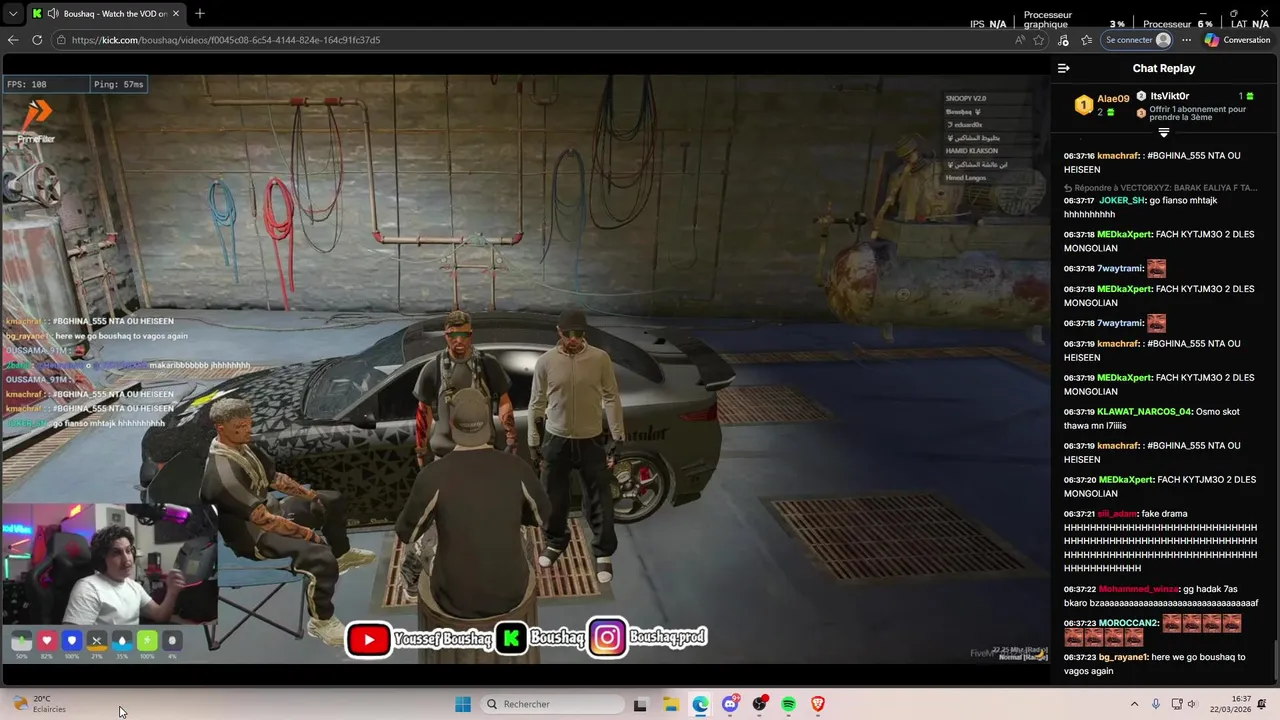Mute the tab via speaker icon

pyautogui.click(x=52, y=14)
